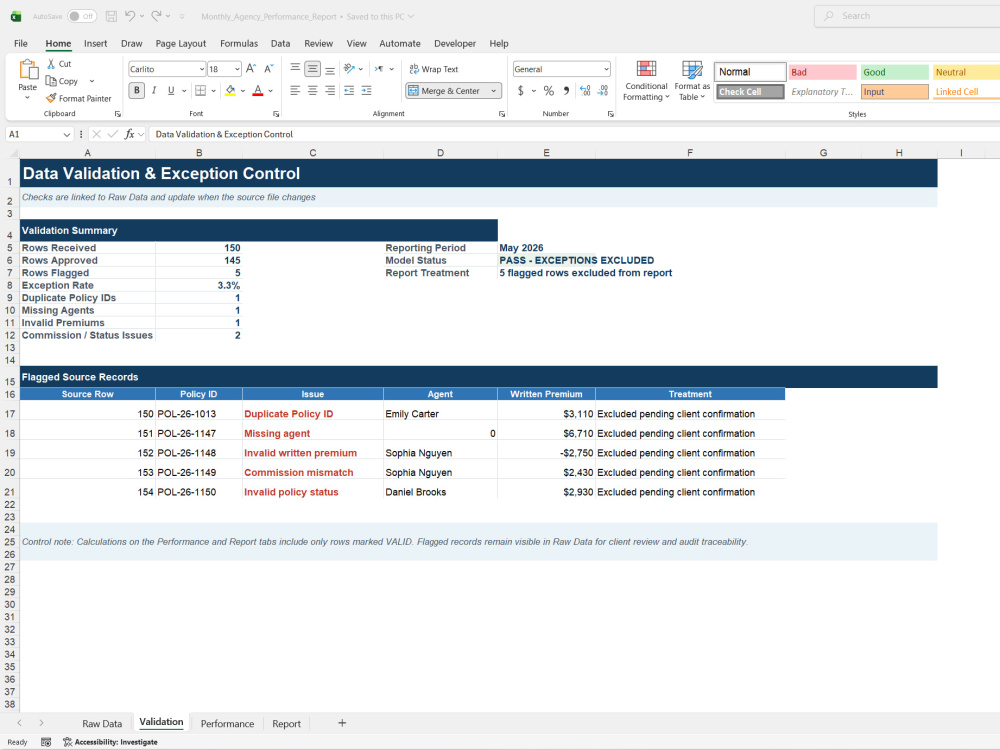Expand the Name Box A1 dropdown
The height and width of the screenshot is (750, 1000).
(66, 134)
